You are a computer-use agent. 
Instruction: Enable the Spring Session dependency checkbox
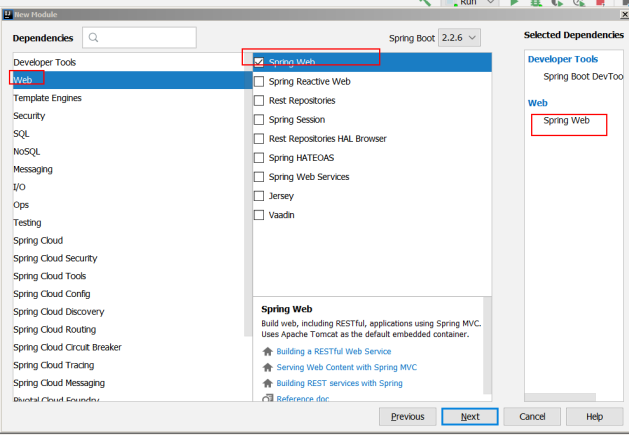coord(259,120)
